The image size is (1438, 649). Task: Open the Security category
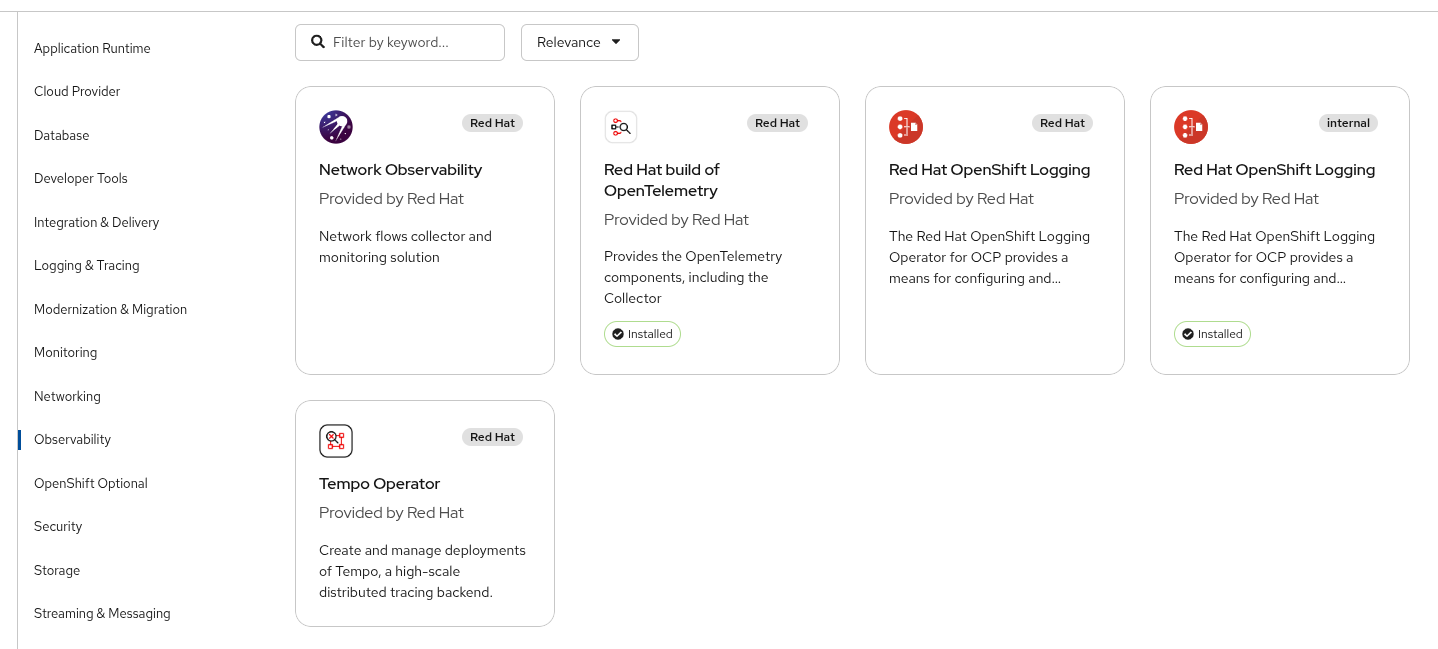click(x=58, y=526)
